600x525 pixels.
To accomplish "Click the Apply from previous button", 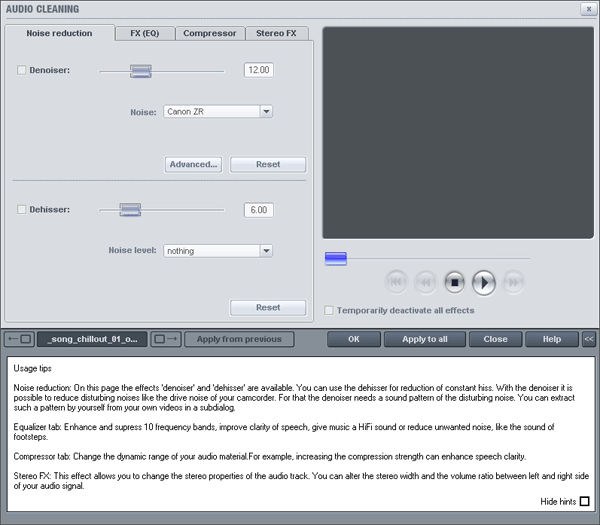I will (x=239, y=339).
